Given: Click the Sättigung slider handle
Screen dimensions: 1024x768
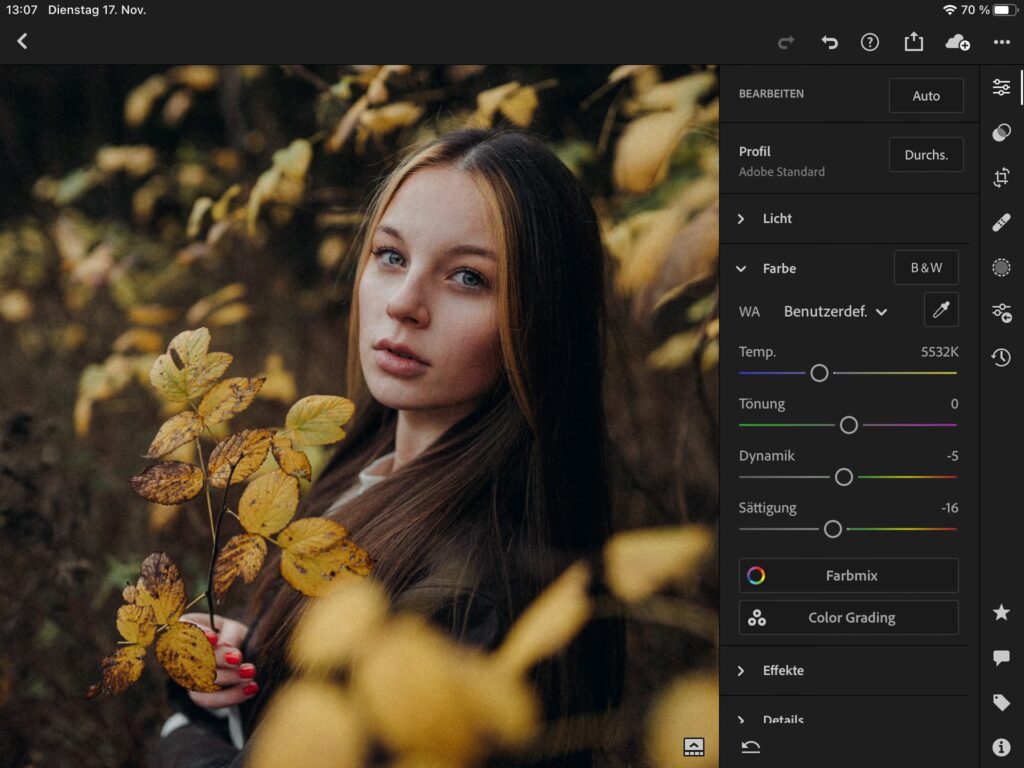Looking at the screenshot, I should pos(832,529).
